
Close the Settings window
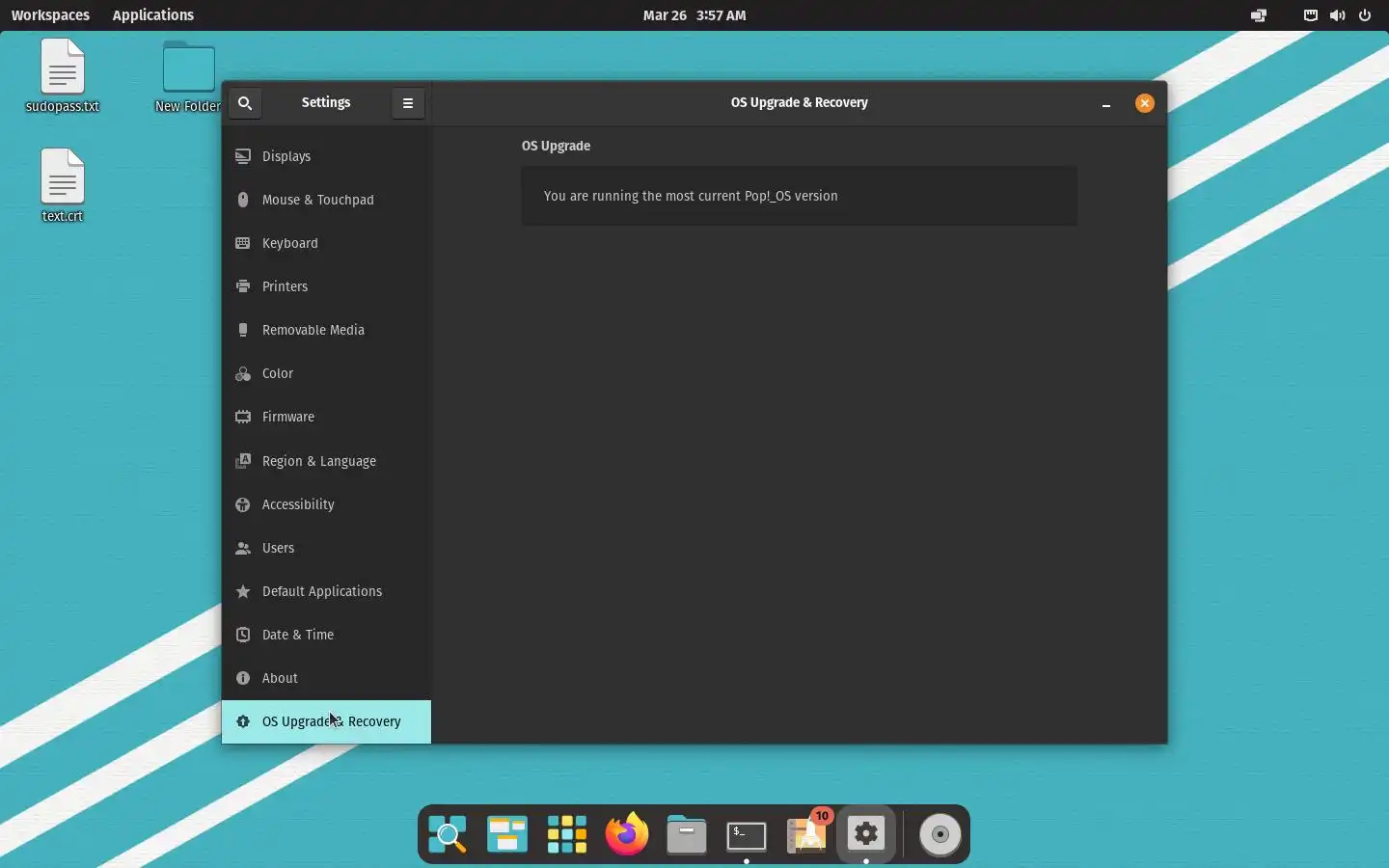[x=1146, y=103]
